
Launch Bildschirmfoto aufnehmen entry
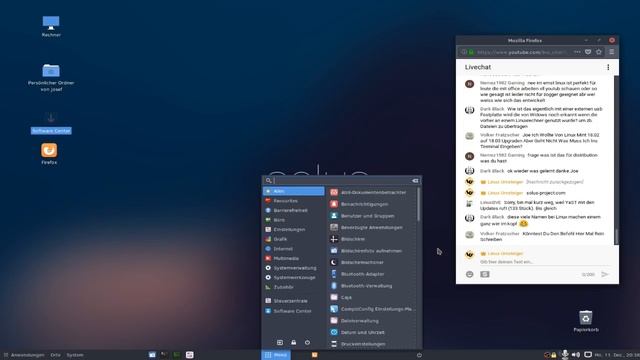[372, 251]
